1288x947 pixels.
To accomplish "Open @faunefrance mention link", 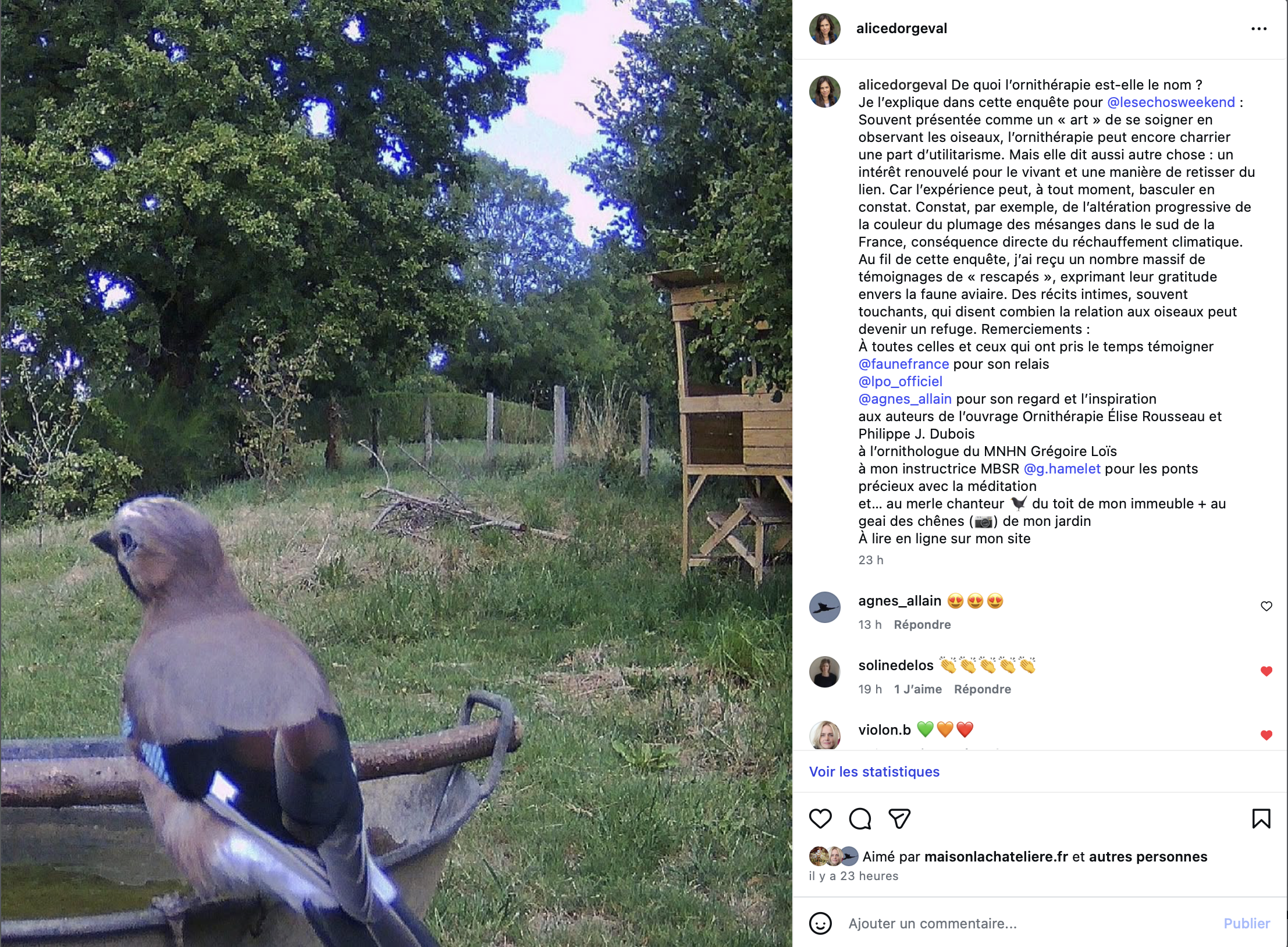I will 903,364.
